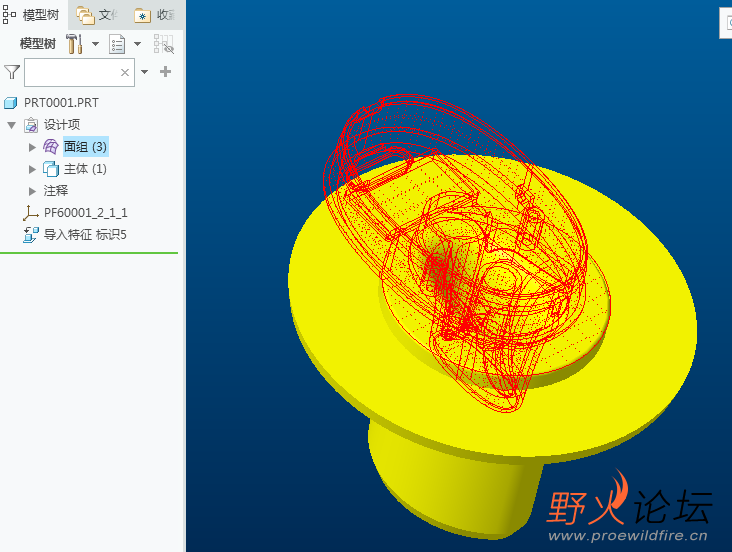Focus the model tree search field
732x552 pixels.
[79, 72]
